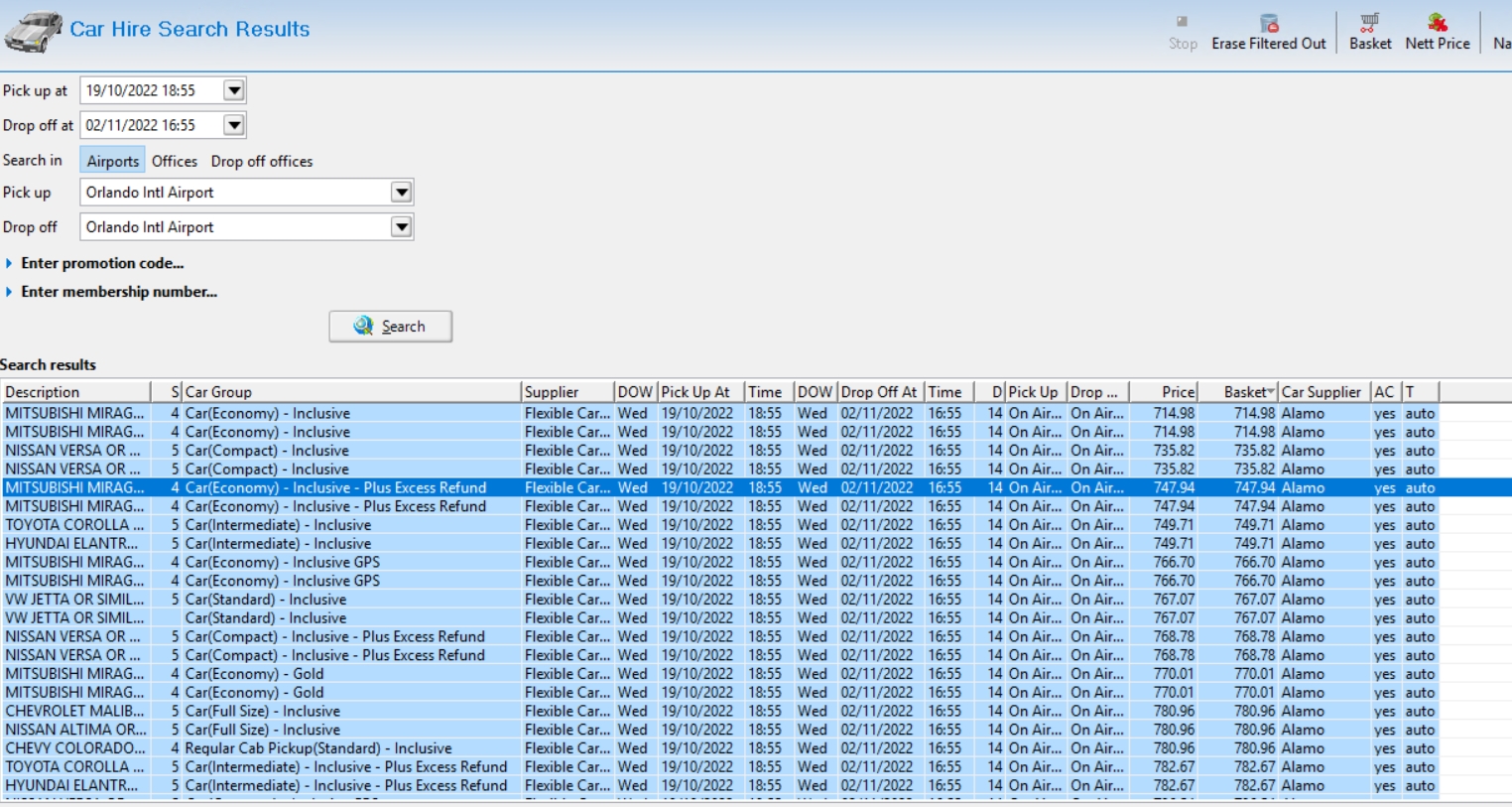
Task: Expand the Pick up location dropdown arrow
Action: [401, 193]
